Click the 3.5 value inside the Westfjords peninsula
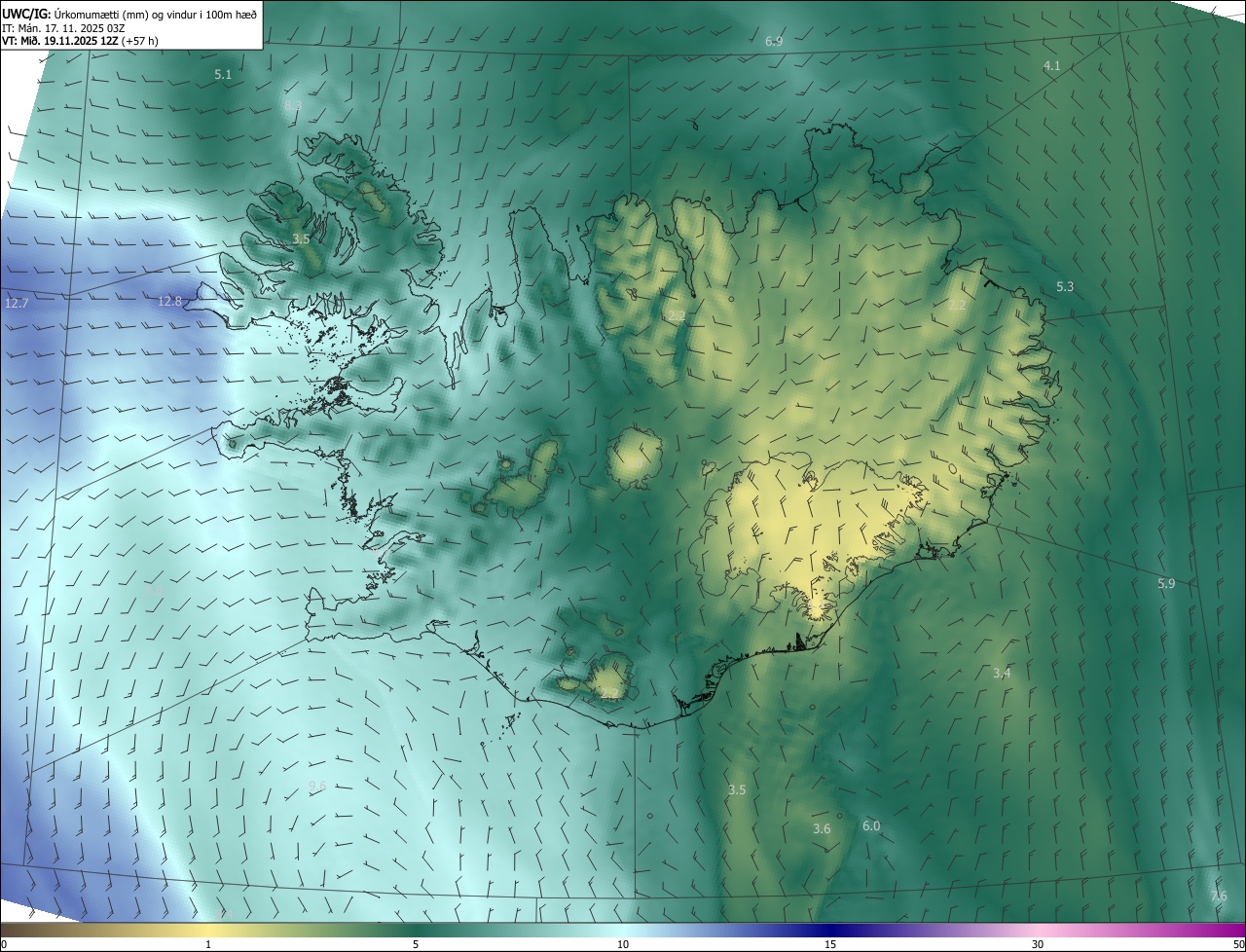 [301, 238]
